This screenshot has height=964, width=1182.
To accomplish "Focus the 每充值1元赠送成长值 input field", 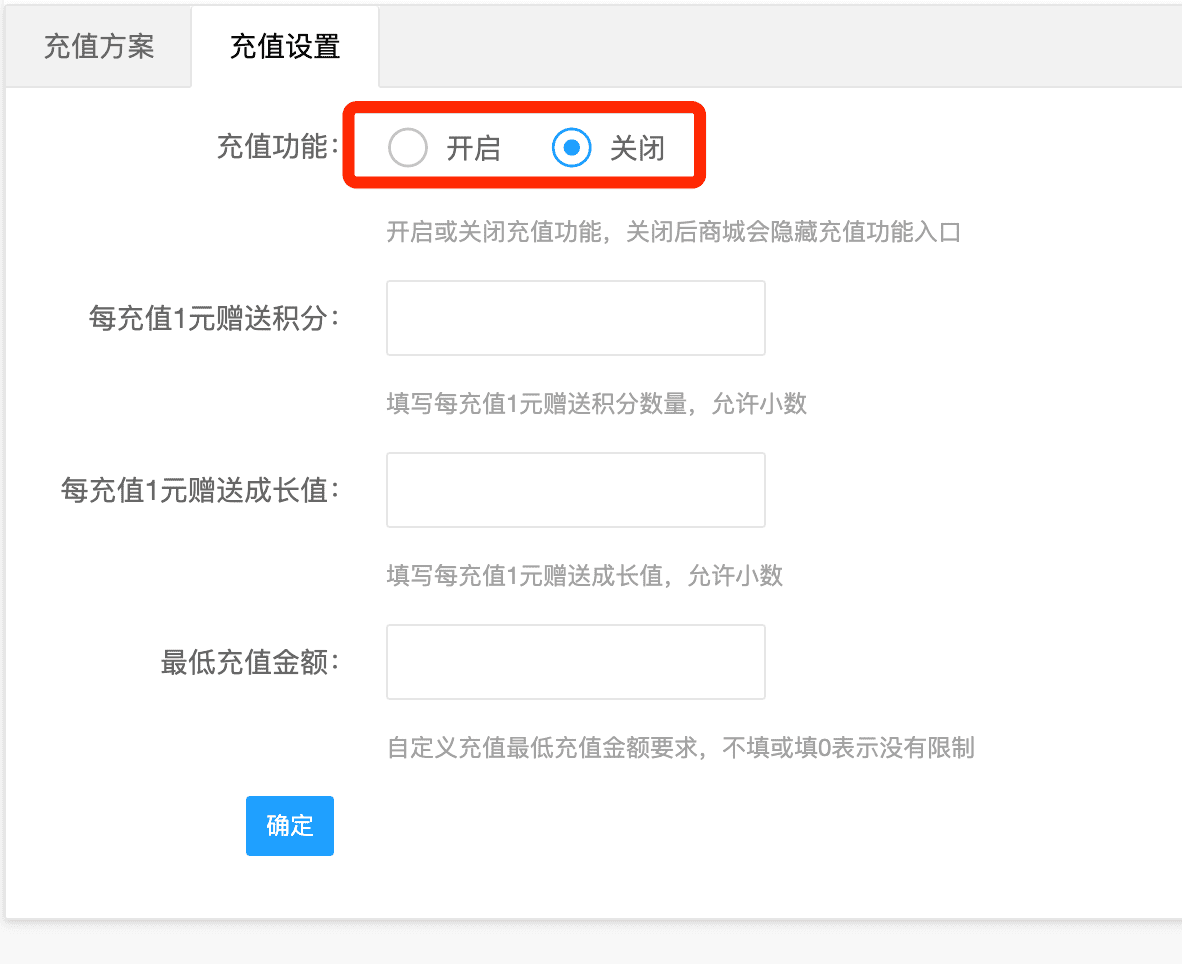I will [x=575, y=490].
